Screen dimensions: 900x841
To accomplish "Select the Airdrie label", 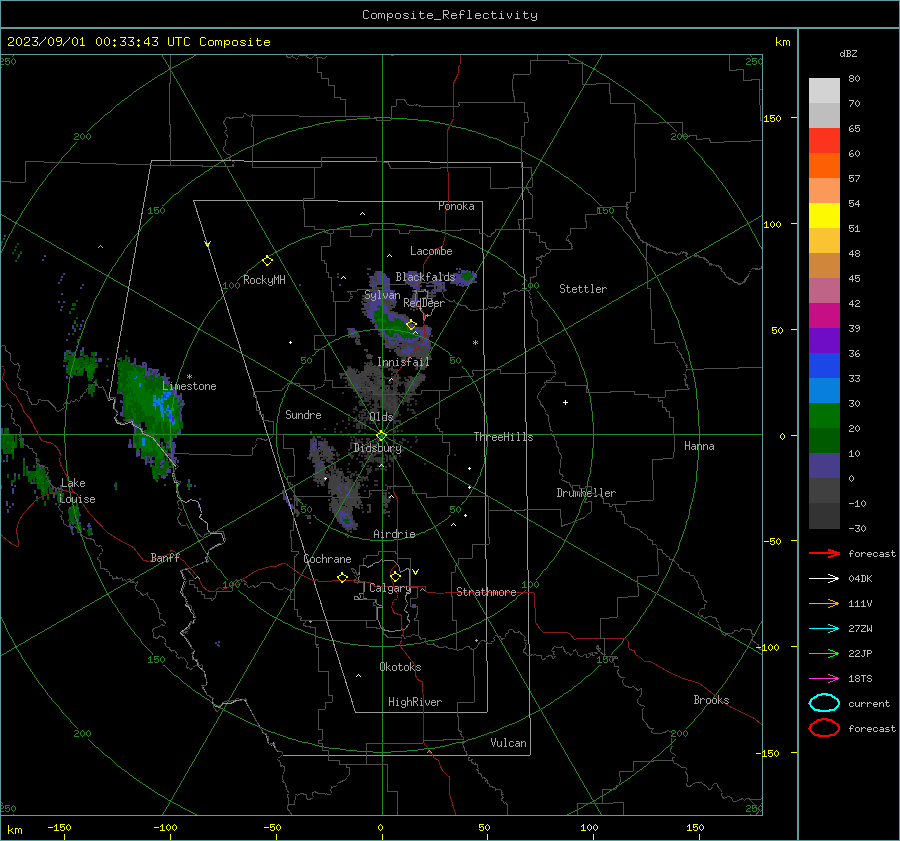I will coord(394,534).
